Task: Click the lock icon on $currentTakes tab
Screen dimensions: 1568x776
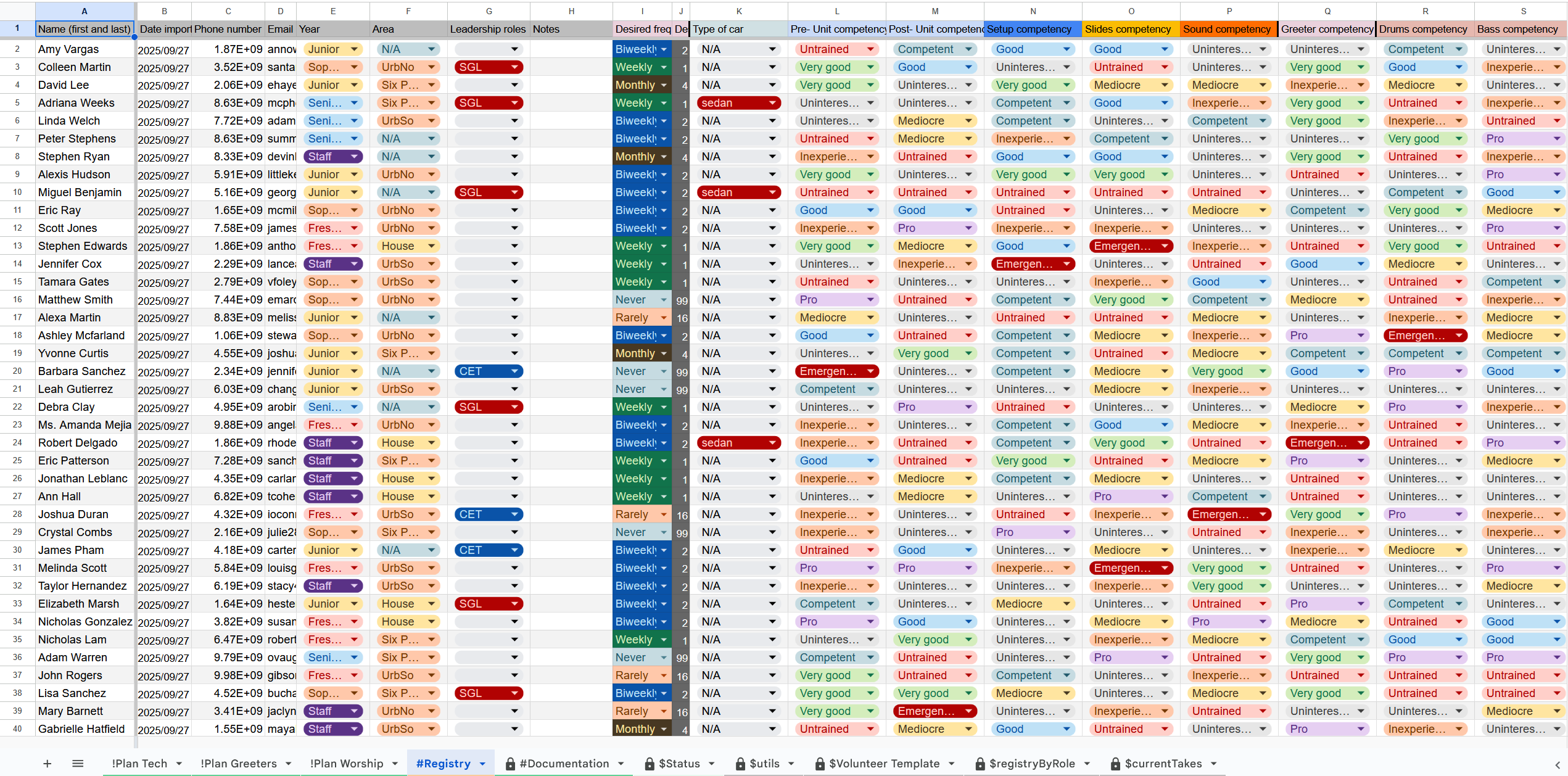Action: (1114, 763)
